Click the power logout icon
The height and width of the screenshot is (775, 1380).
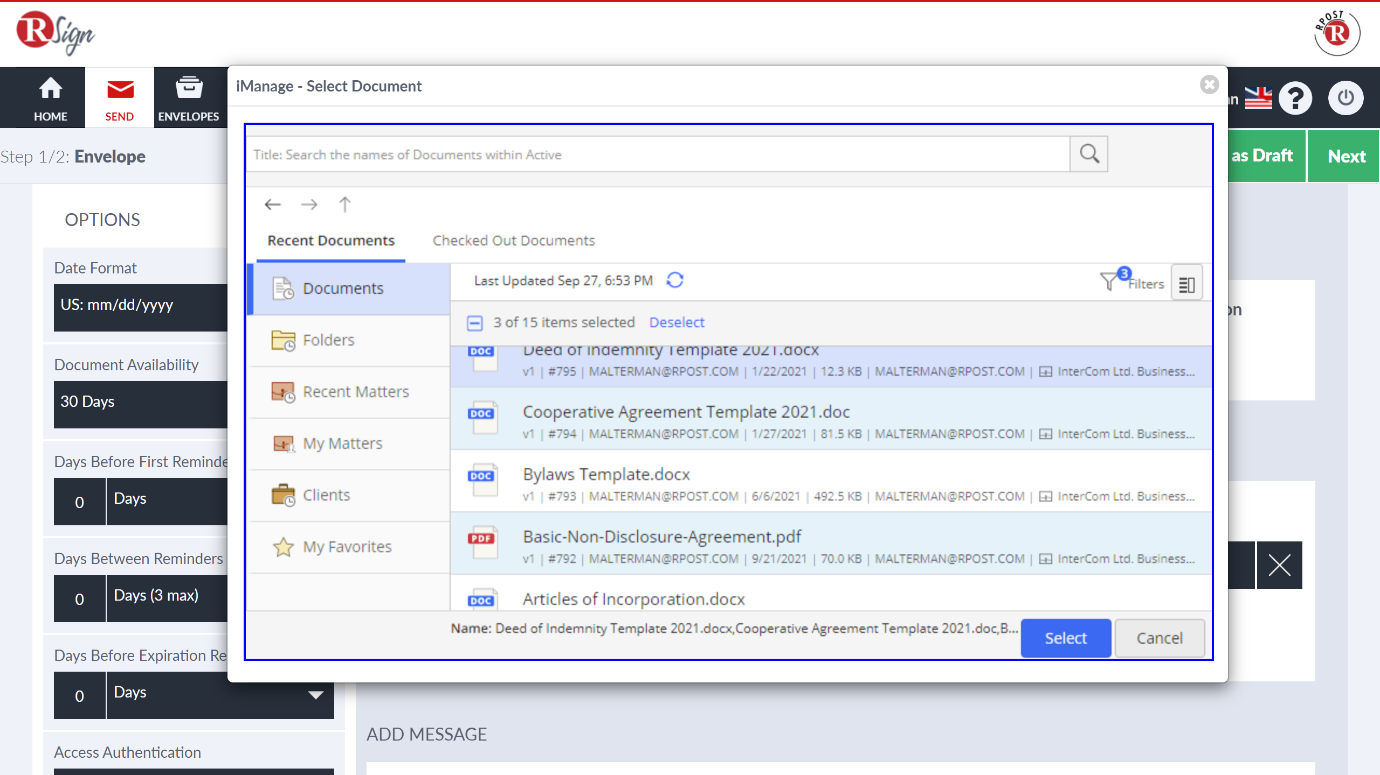coord(1345,98)
